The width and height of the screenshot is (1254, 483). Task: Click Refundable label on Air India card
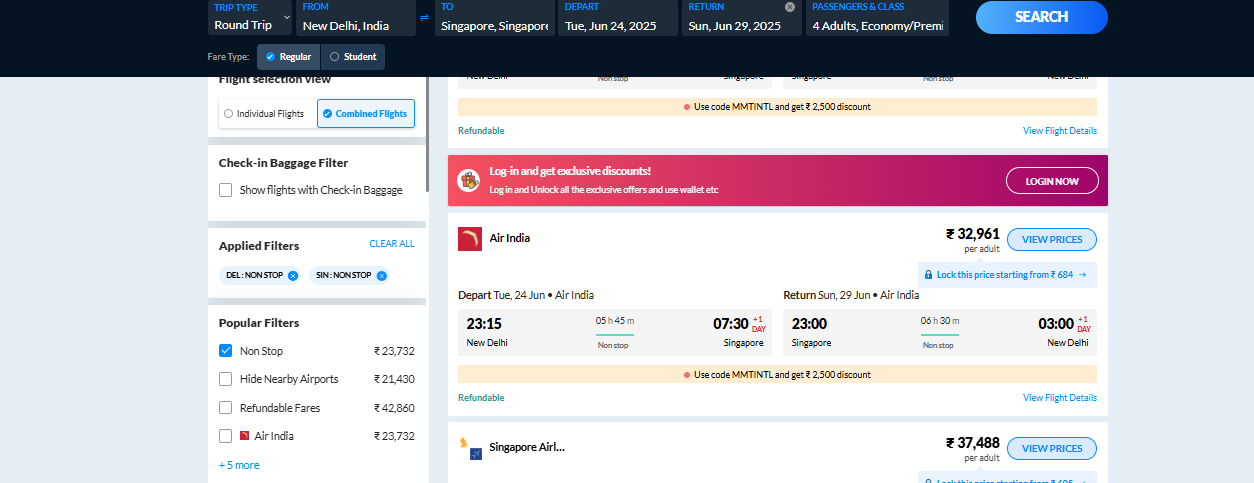481,398
